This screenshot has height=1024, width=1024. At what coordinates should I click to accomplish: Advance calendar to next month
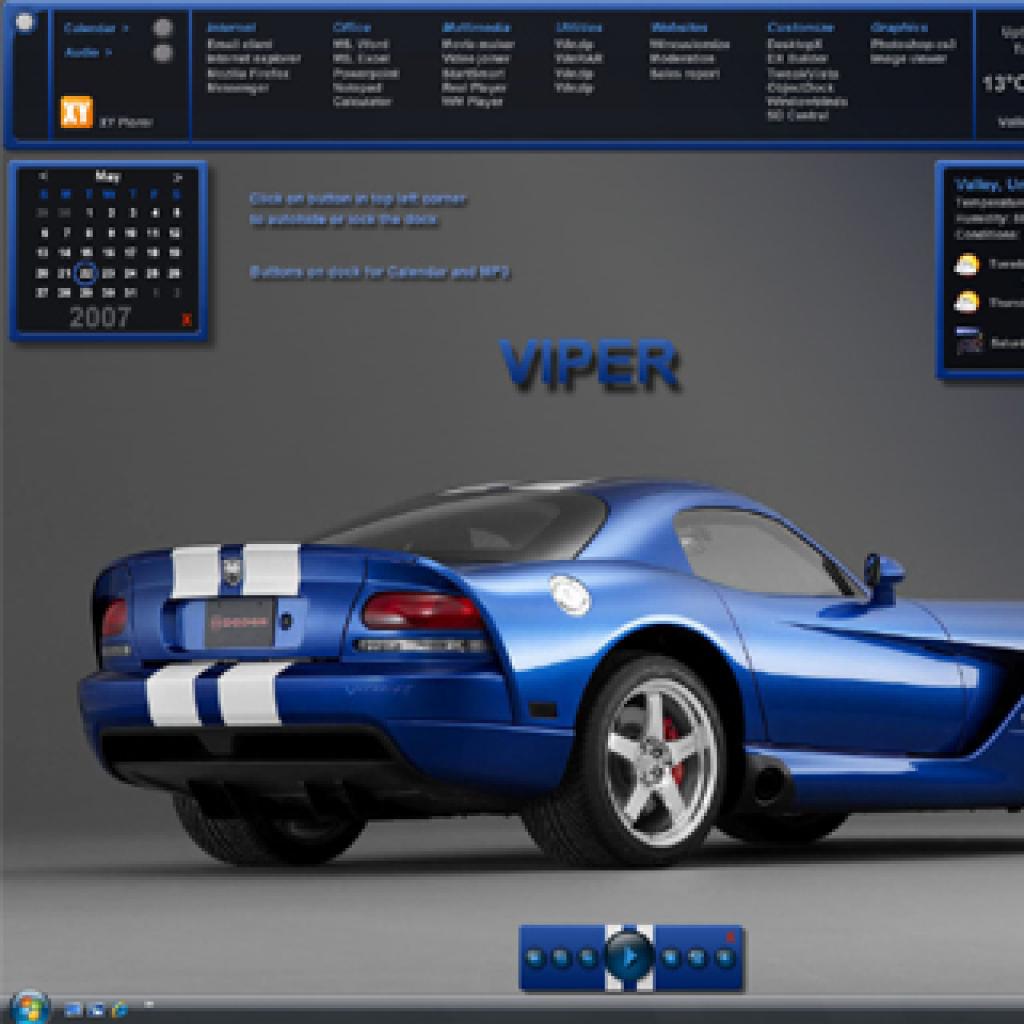pos(178,177)
